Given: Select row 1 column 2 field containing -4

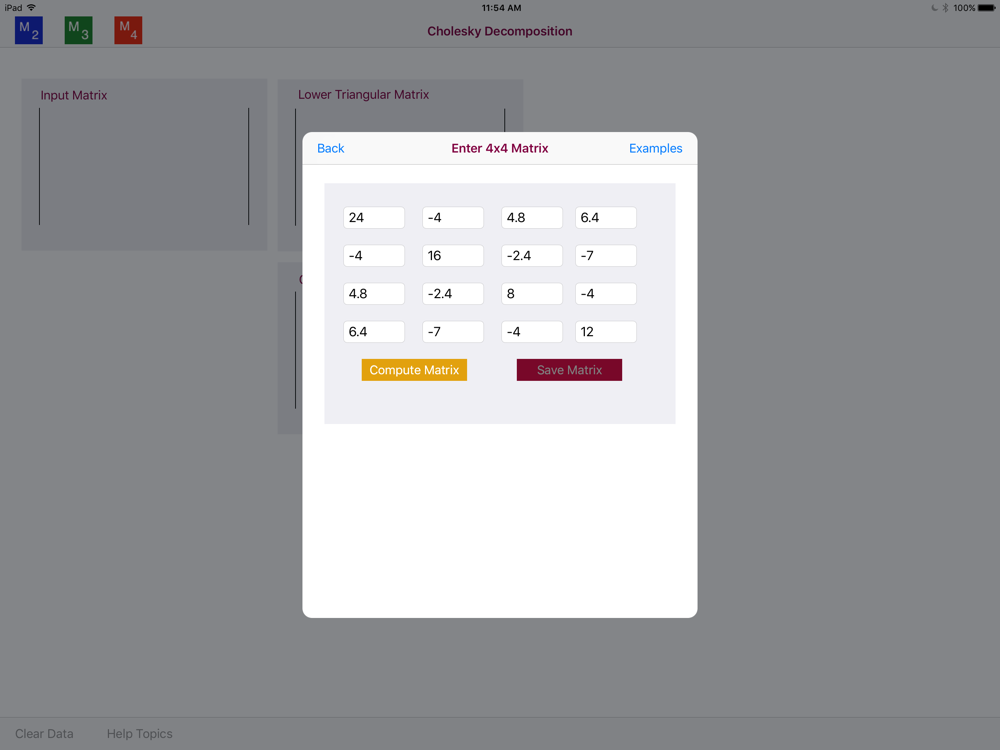Looking at the screenshot, I should 453,217.
